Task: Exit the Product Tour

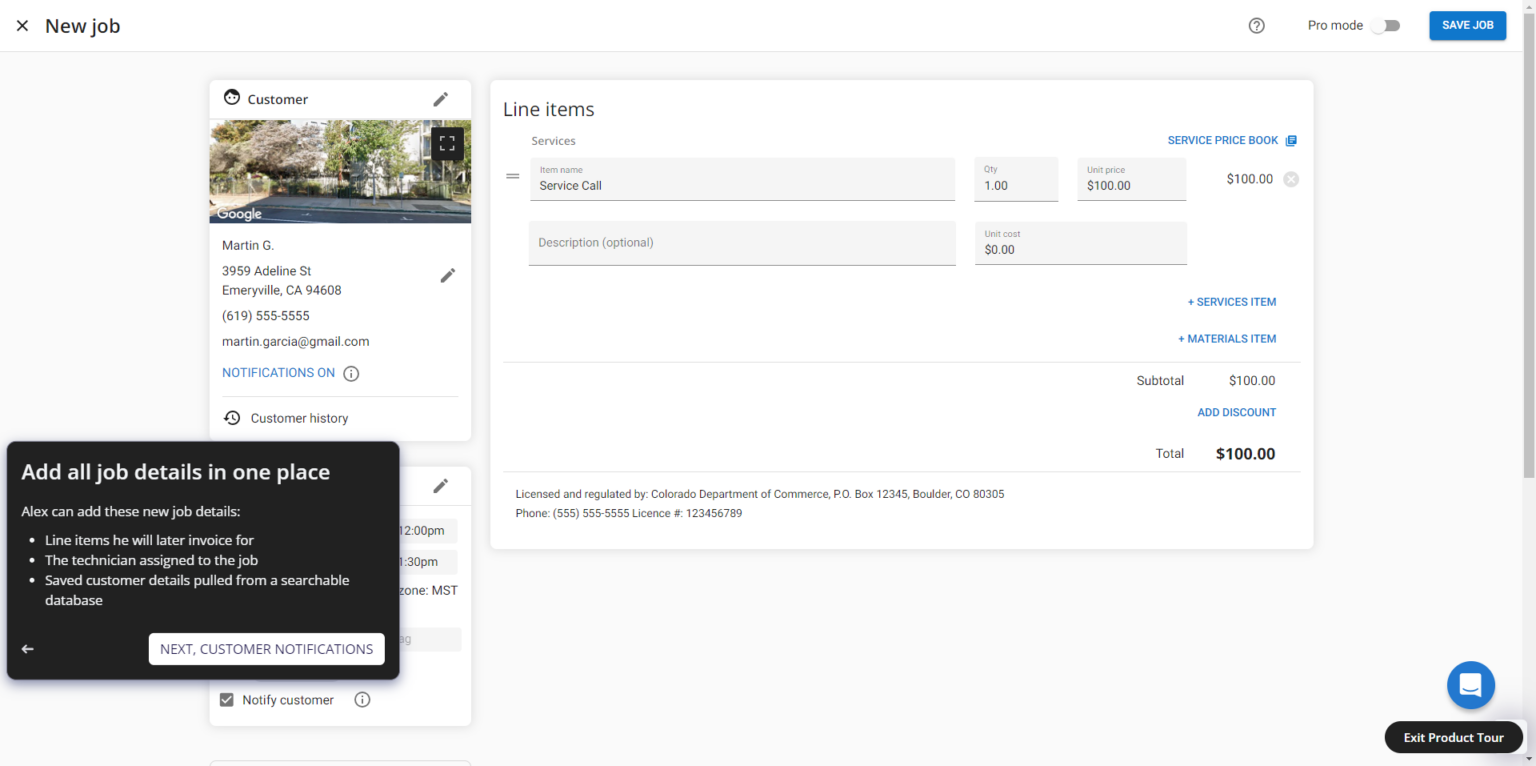Action: tap(1453, 737)
